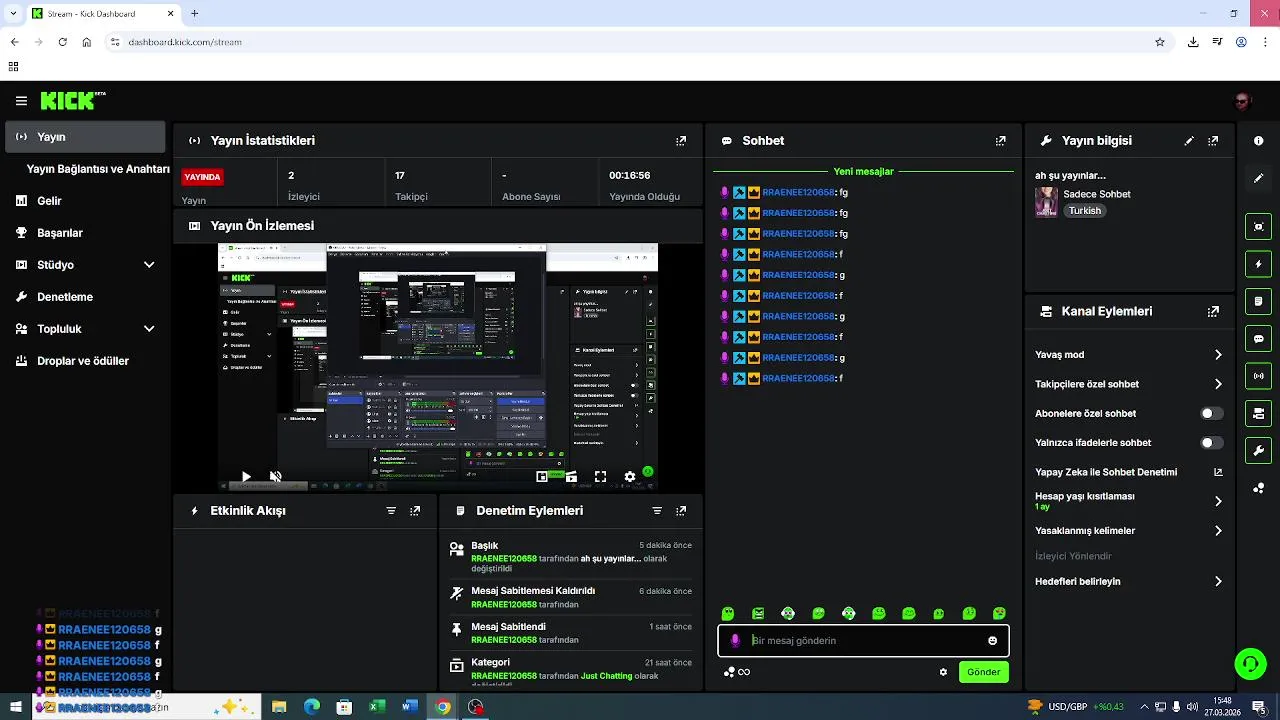Viewport: 1280px width, 720px height.
Task: Open Yavaş mod settings
Action: pos(1129,355)
